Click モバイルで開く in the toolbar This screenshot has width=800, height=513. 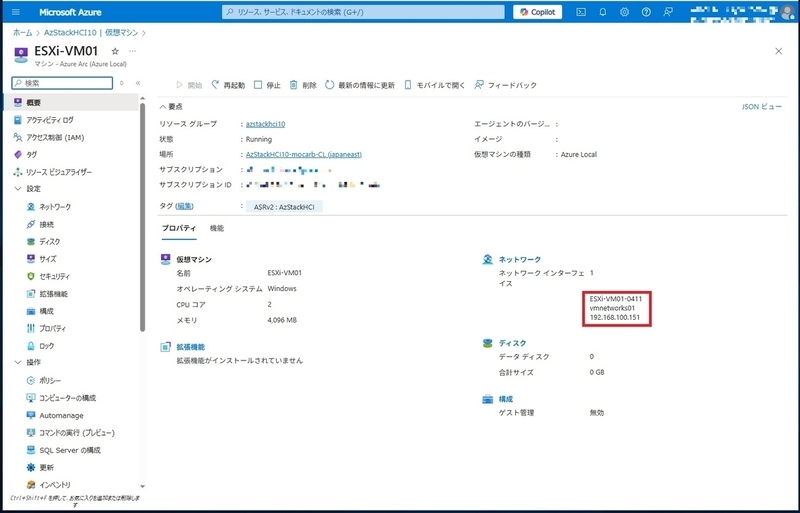(x=435, y=85)
